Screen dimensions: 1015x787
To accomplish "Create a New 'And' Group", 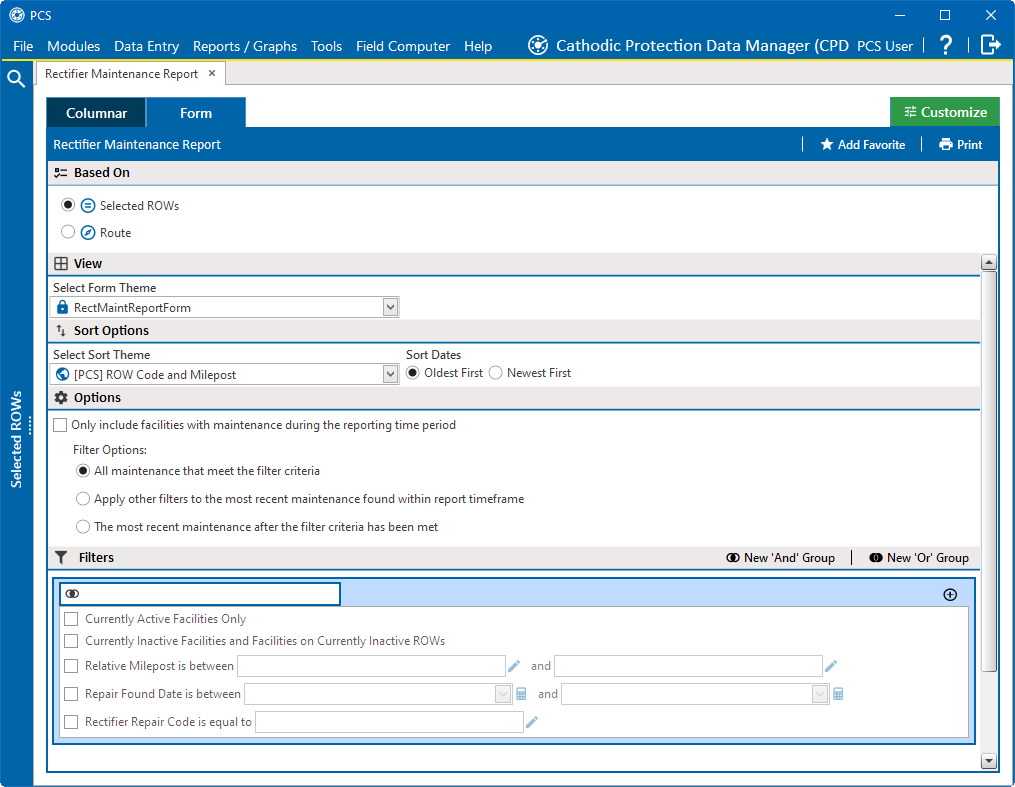I will click(x=781, y=557).
